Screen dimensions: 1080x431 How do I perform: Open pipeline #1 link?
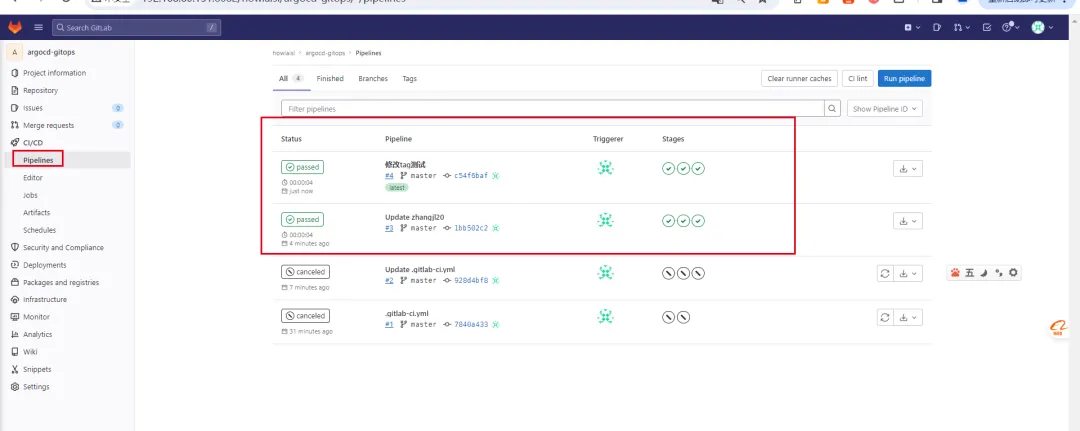coord(389,324)
